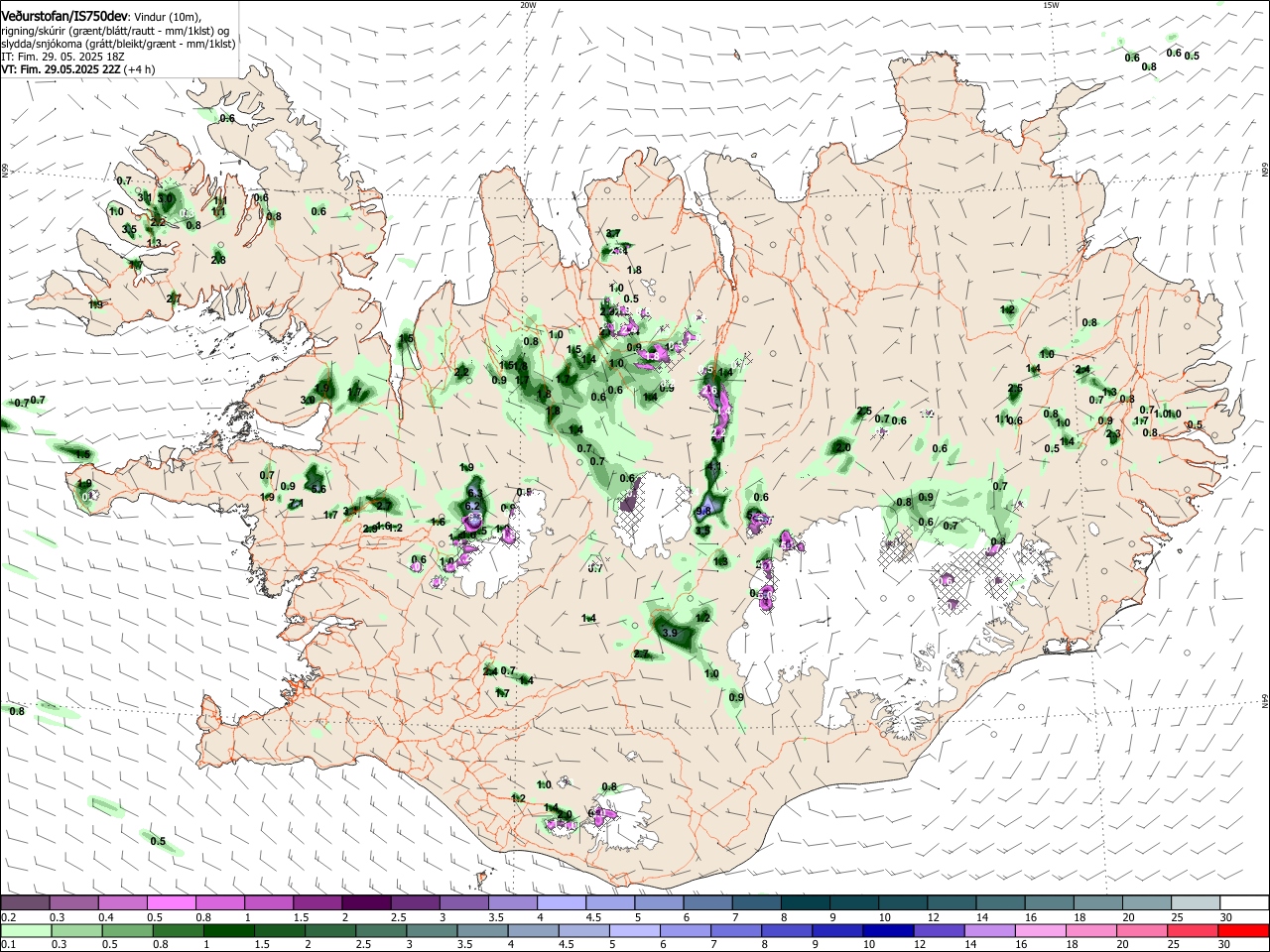Click the '6.2' precipitation value on the map
The width and height of the screenshot is (1270, 952).
pos(472,506)
